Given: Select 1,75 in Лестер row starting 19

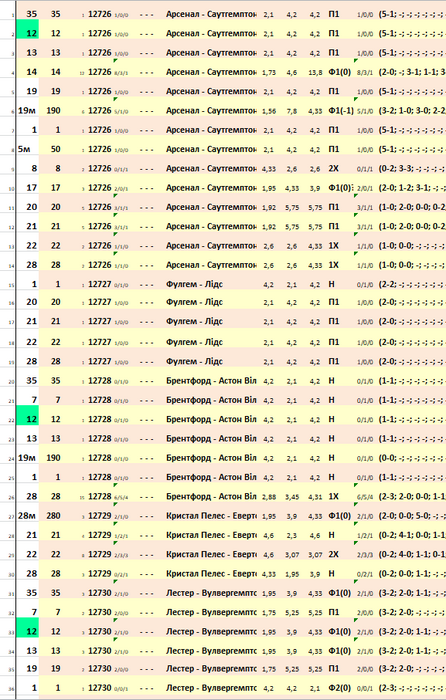Looking at the screenshot, I should 269,670.
